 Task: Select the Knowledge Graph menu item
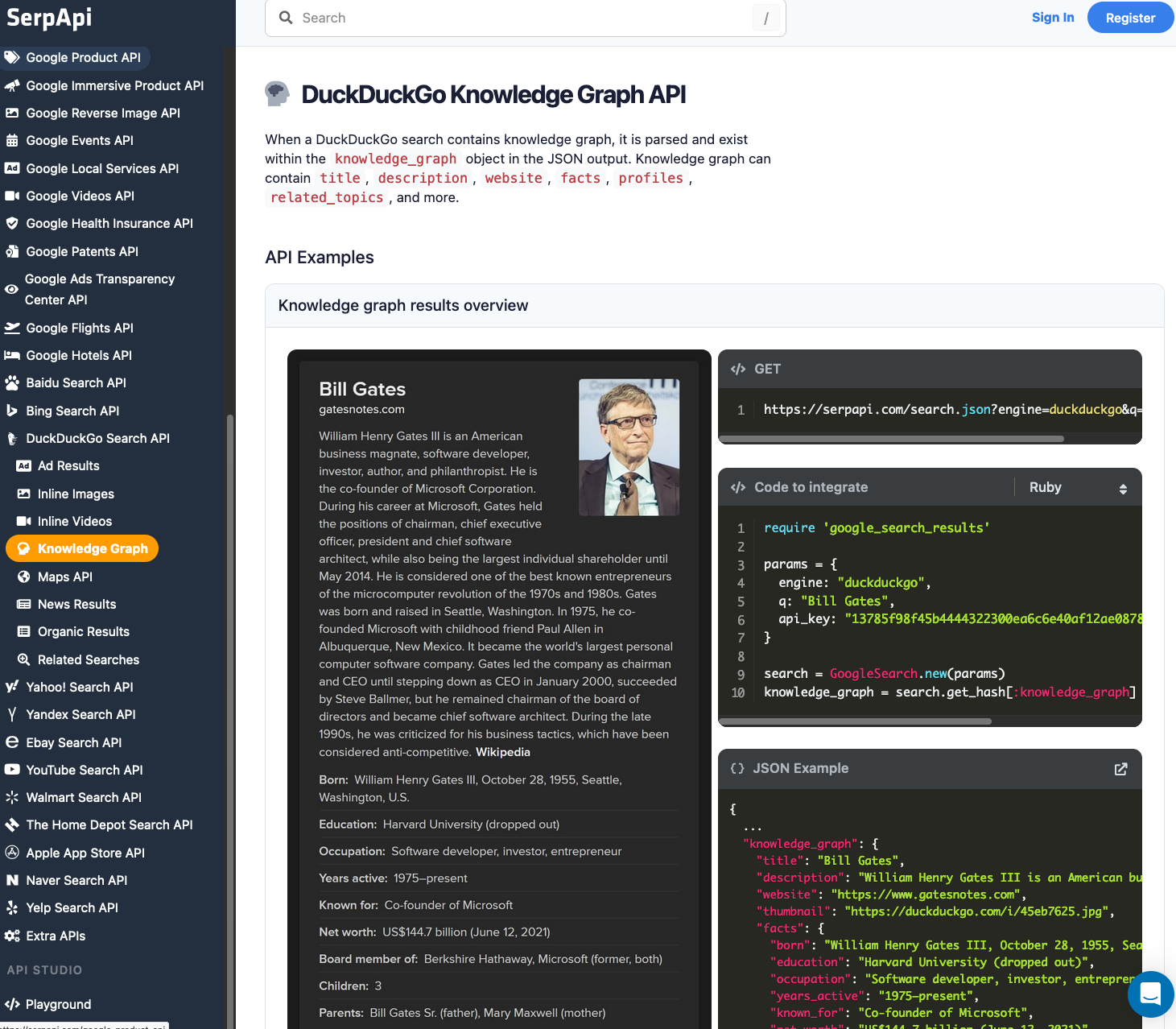[x=82, y=548]
